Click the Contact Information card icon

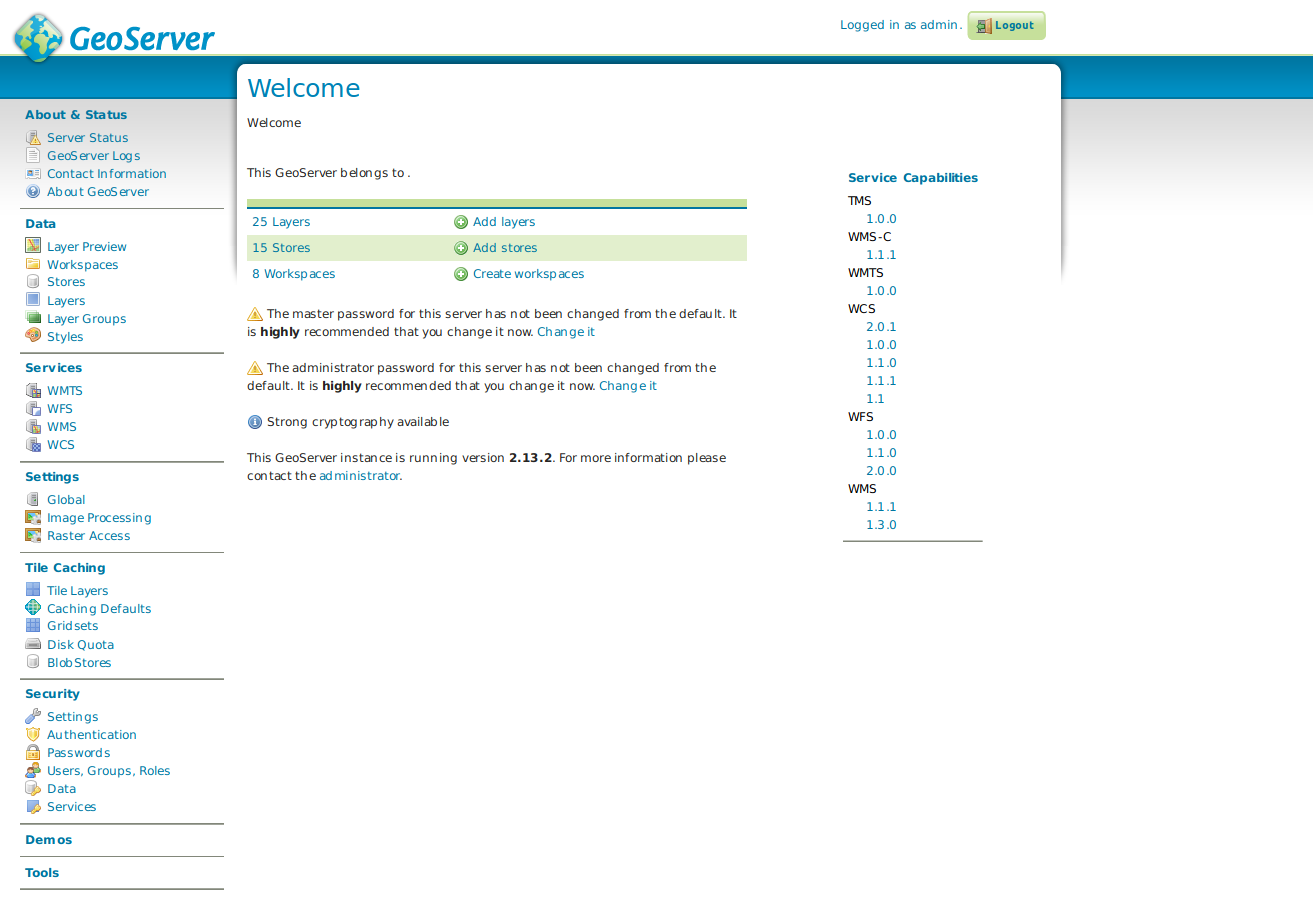coord(33,174)
